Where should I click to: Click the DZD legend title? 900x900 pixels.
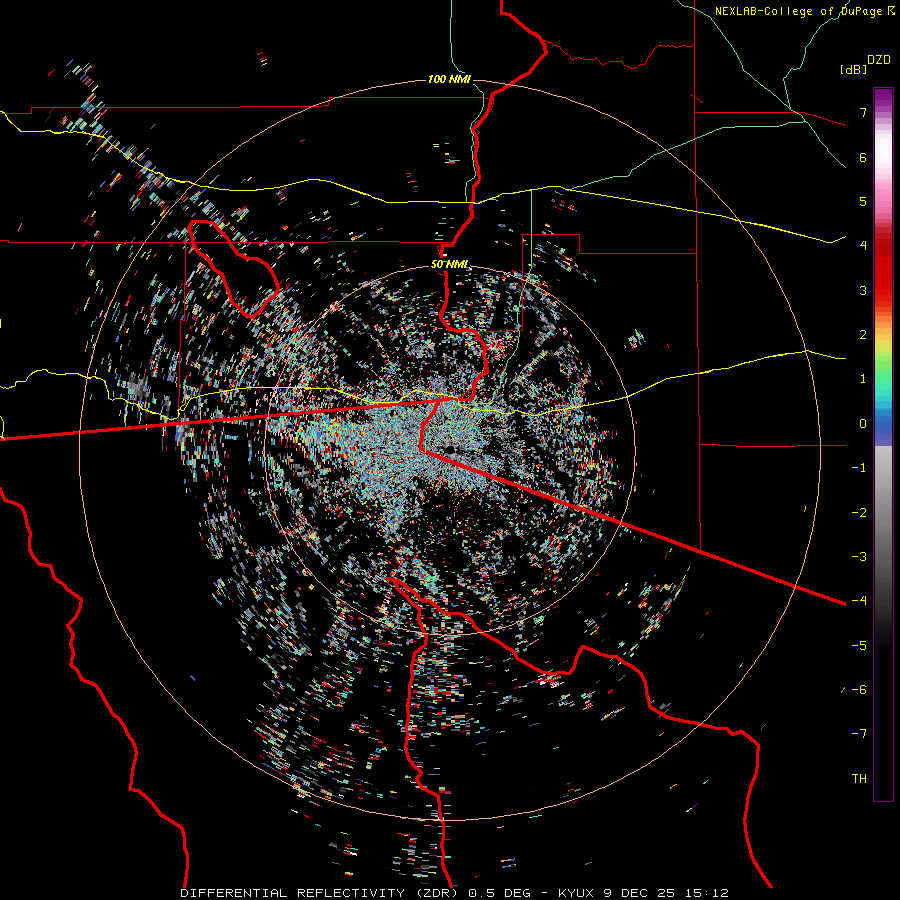coord(879,60)
